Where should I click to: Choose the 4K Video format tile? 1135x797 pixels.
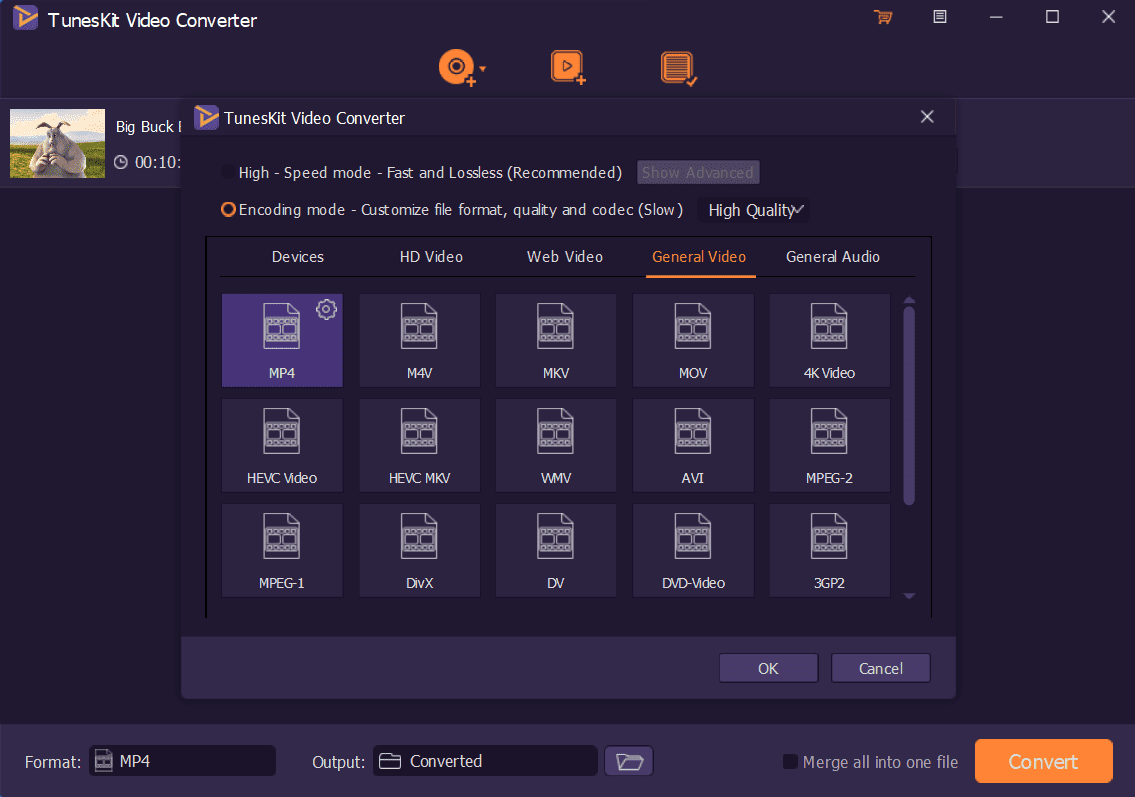[829, 340]
